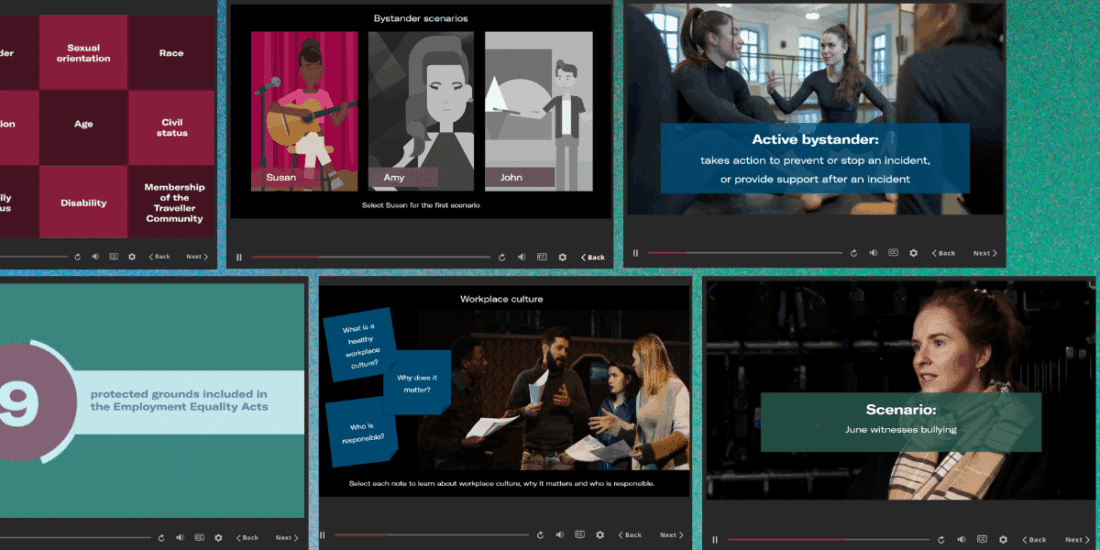The image size is (1100, 550).
Task: Select Susan's scenario card
Action: point(304,110)
